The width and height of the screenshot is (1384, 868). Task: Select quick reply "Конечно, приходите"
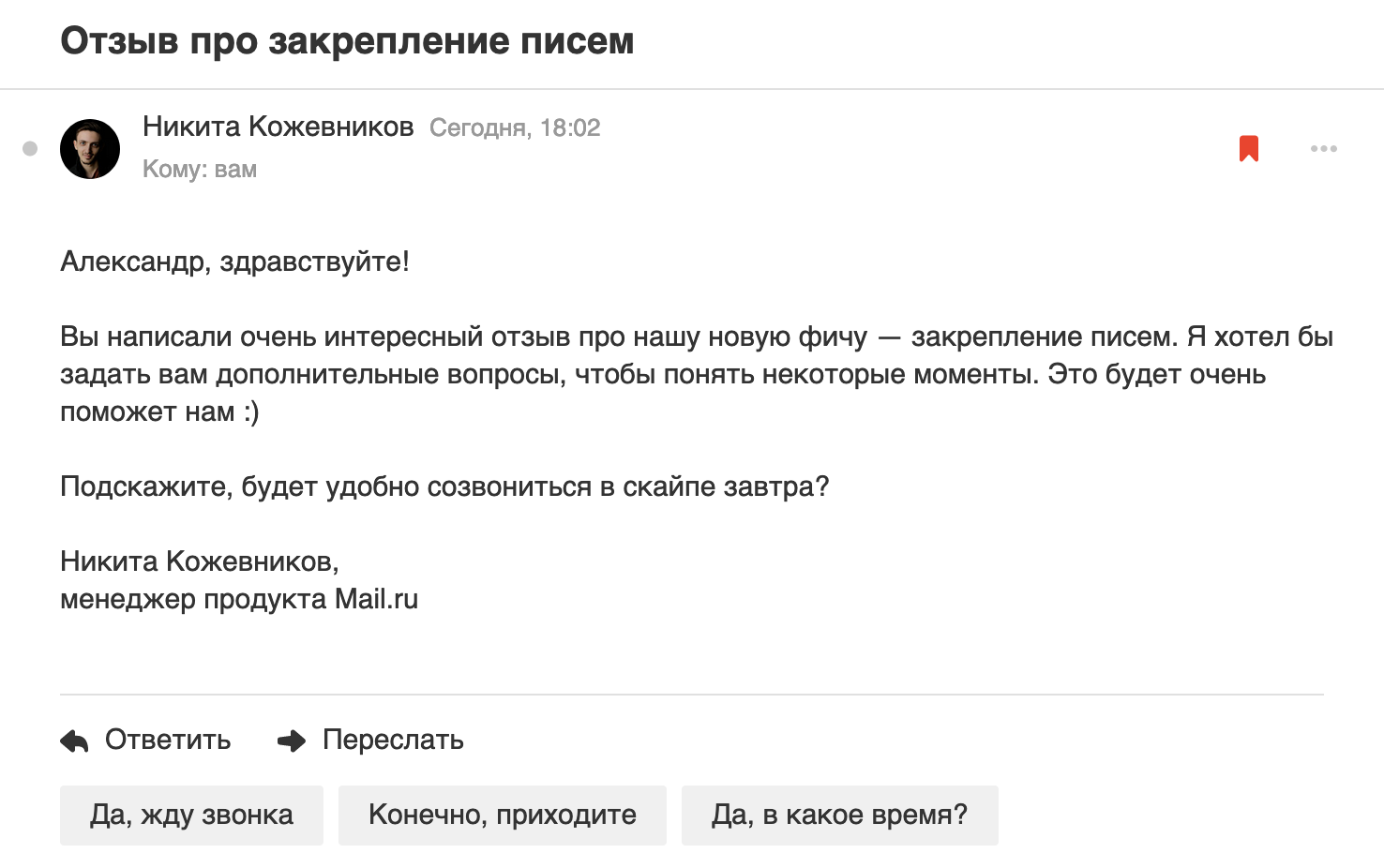click(x=502, y=816)
